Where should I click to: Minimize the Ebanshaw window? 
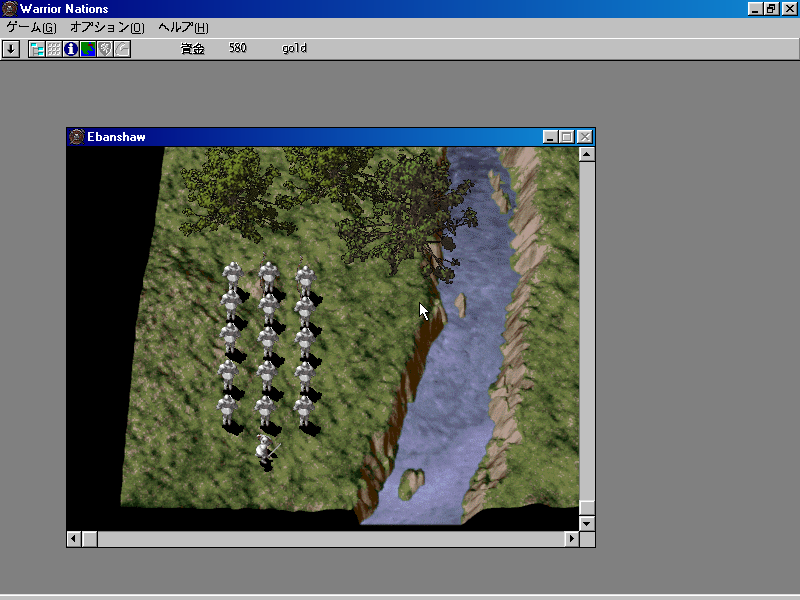[549, 137]
